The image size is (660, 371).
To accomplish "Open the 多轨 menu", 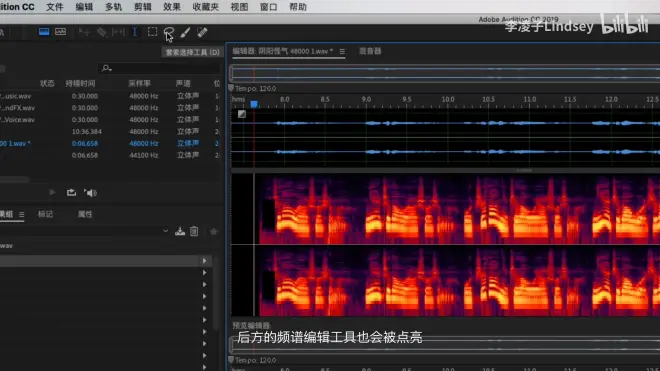I will 114,7.
